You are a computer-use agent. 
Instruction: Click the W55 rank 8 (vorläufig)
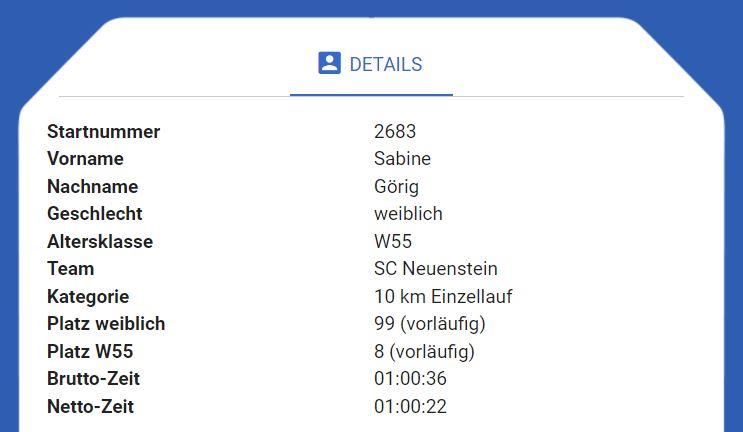pos(424,351)
